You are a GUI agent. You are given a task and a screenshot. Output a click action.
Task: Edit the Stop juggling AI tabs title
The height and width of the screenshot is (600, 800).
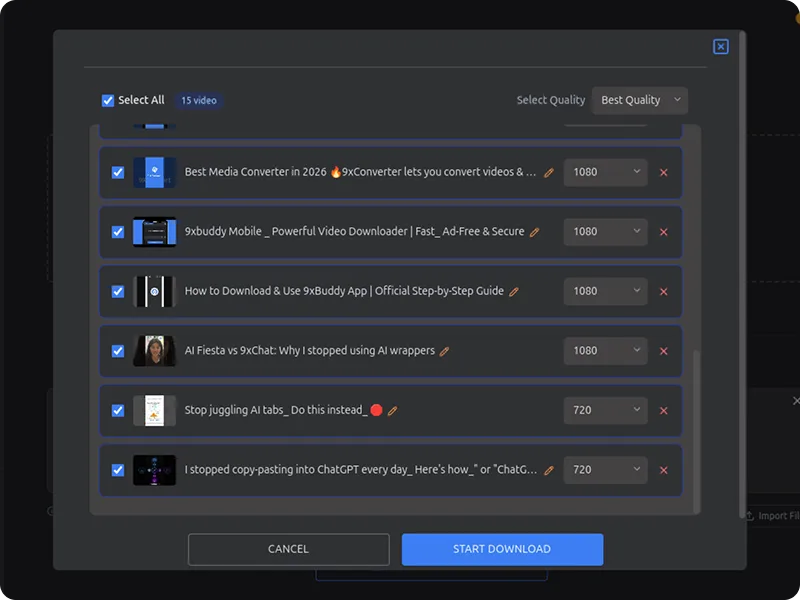pos(392,410)
